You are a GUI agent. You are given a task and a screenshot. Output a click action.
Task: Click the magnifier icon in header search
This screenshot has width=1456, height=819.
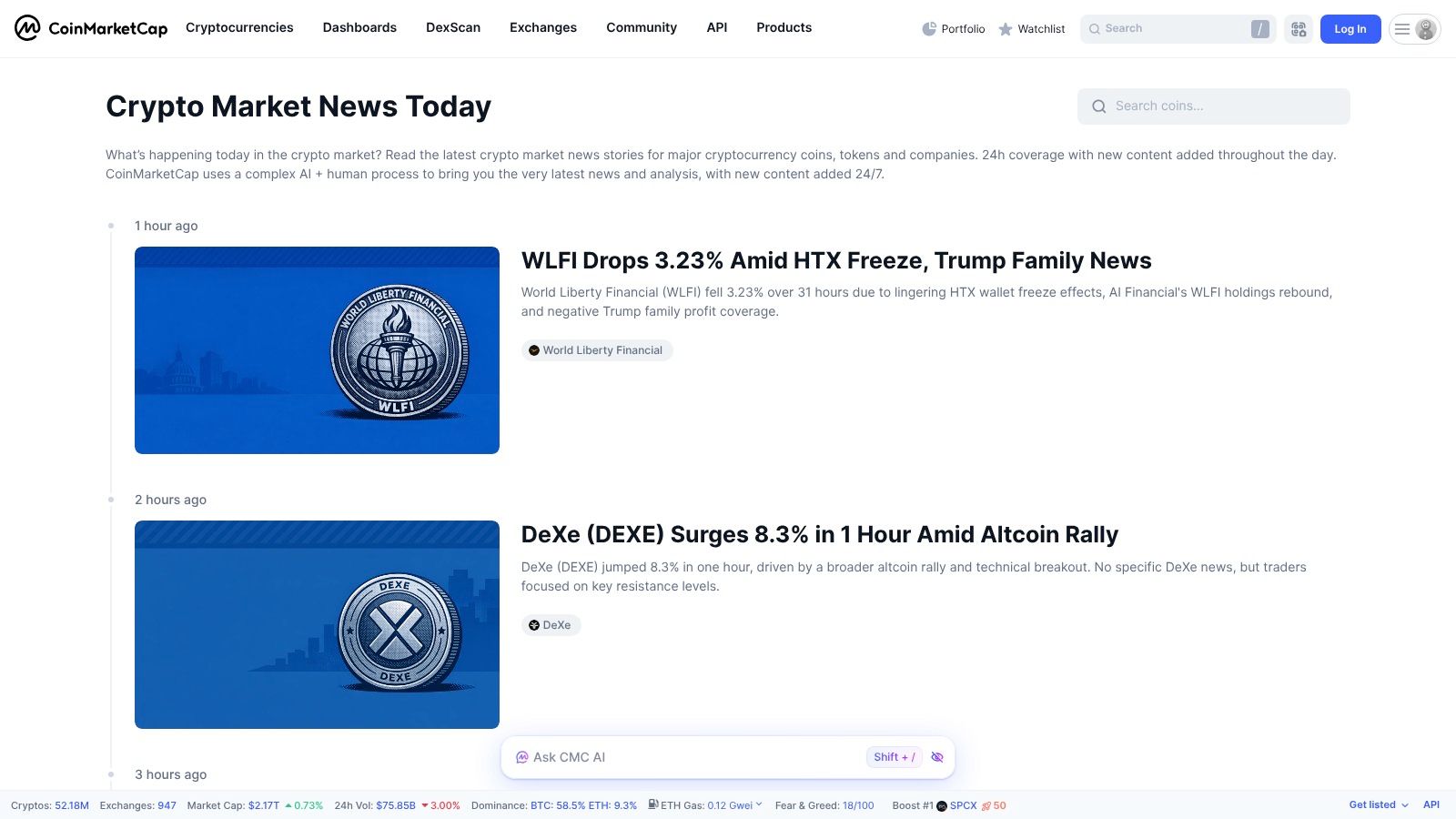click(x=1095, y=29)
